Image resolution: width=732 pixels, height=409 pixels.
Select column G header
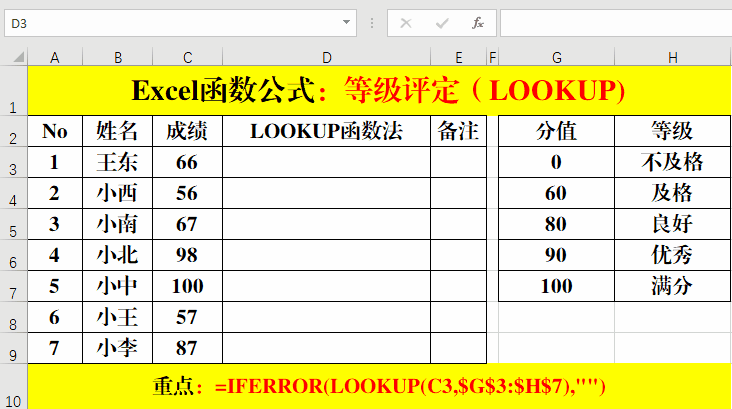[556, 57]
